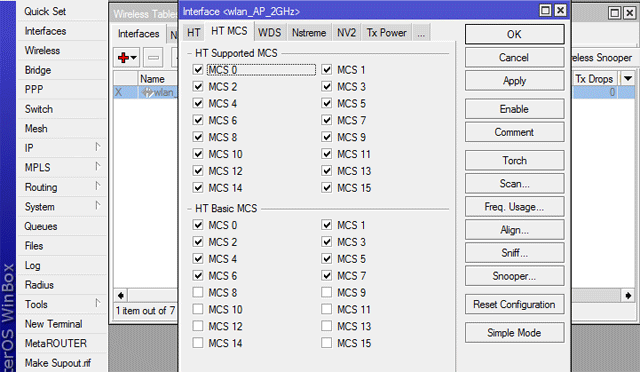Screen dimensions: 640x372
Task: Click left scroll arrow in Wireless Tables
Action: 121,295
